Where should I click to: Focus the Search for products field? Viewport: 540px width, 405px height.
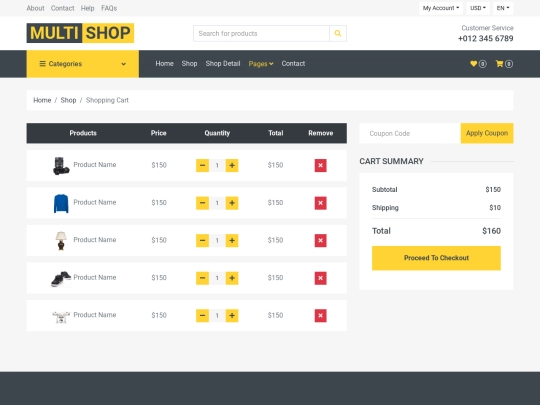pyautogui.click(x=261, y=33)
